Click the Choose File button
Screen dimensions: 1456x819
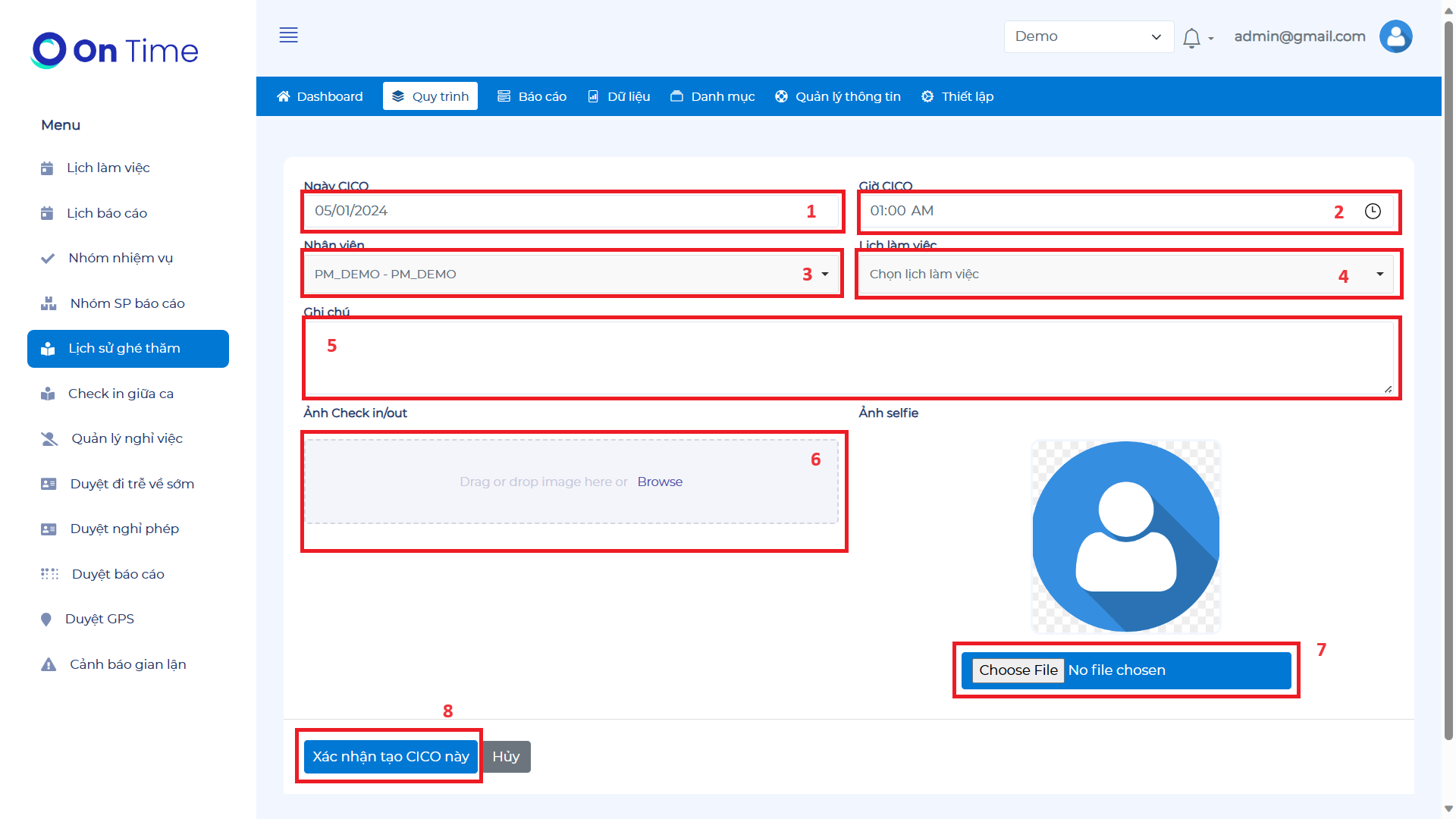pyautogui.click(x=1018, y=670)
